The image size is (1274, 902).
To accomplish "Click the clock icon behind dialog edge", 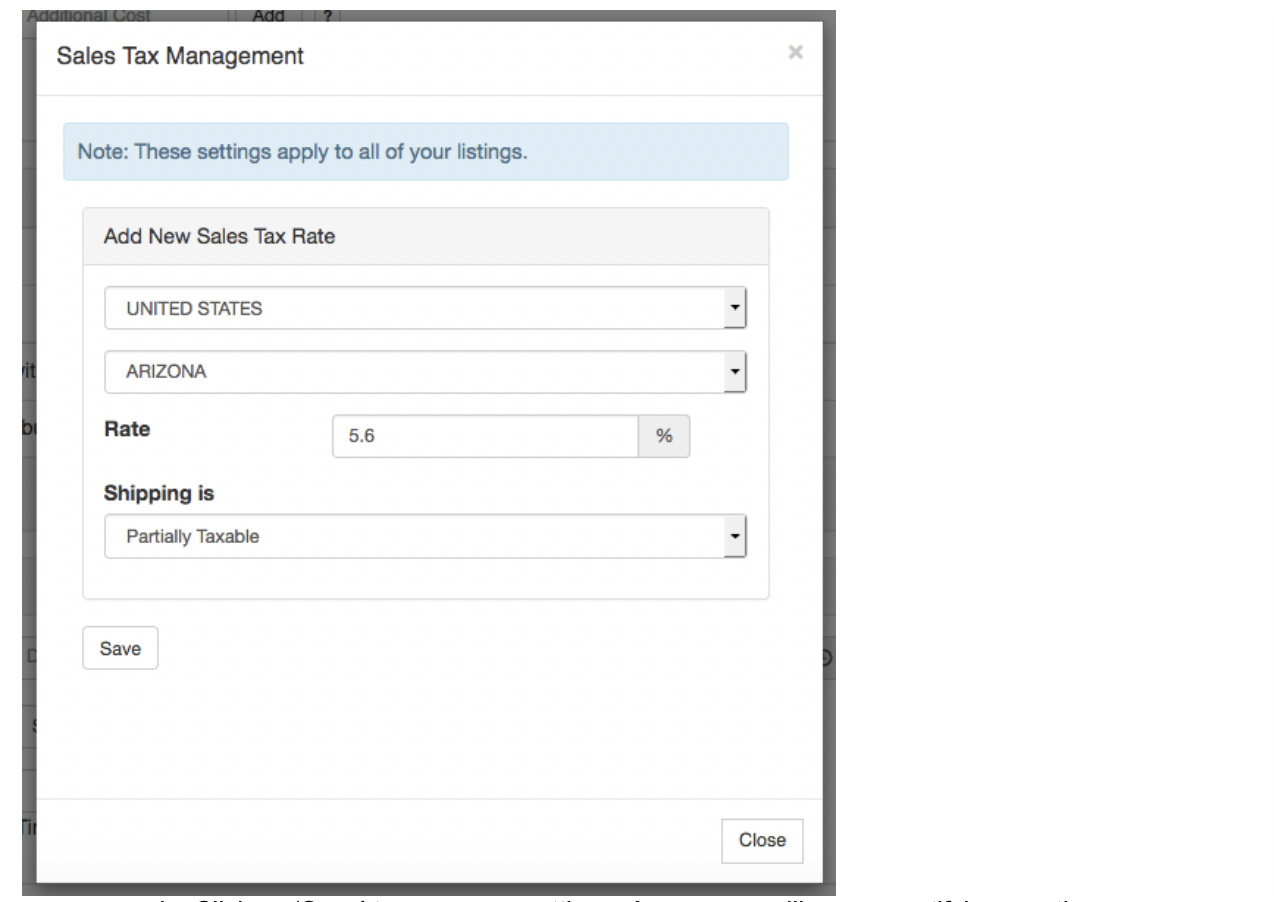I will point(827,657).
